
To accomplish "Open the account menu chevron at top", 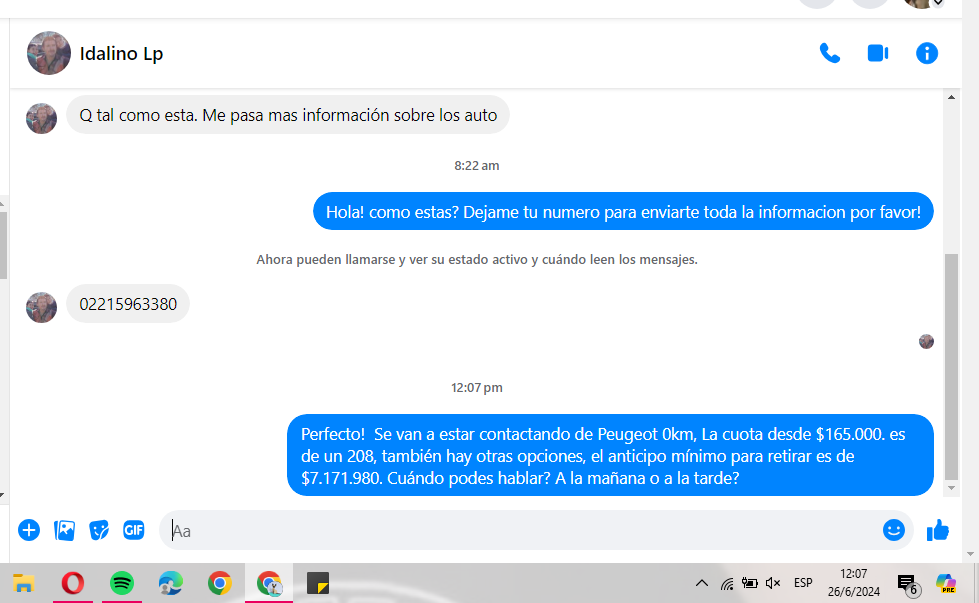I will (x=938, y=3).
